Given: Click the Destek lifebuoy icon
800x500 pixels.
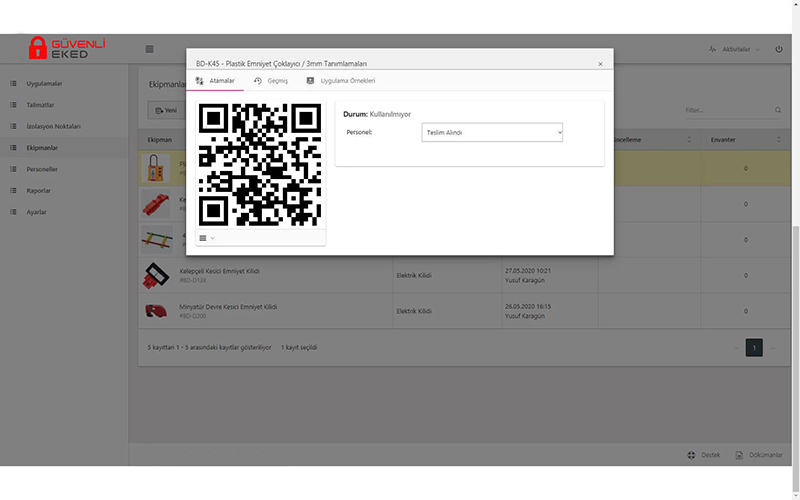Looking at the screenshot, I should [691, 455].
